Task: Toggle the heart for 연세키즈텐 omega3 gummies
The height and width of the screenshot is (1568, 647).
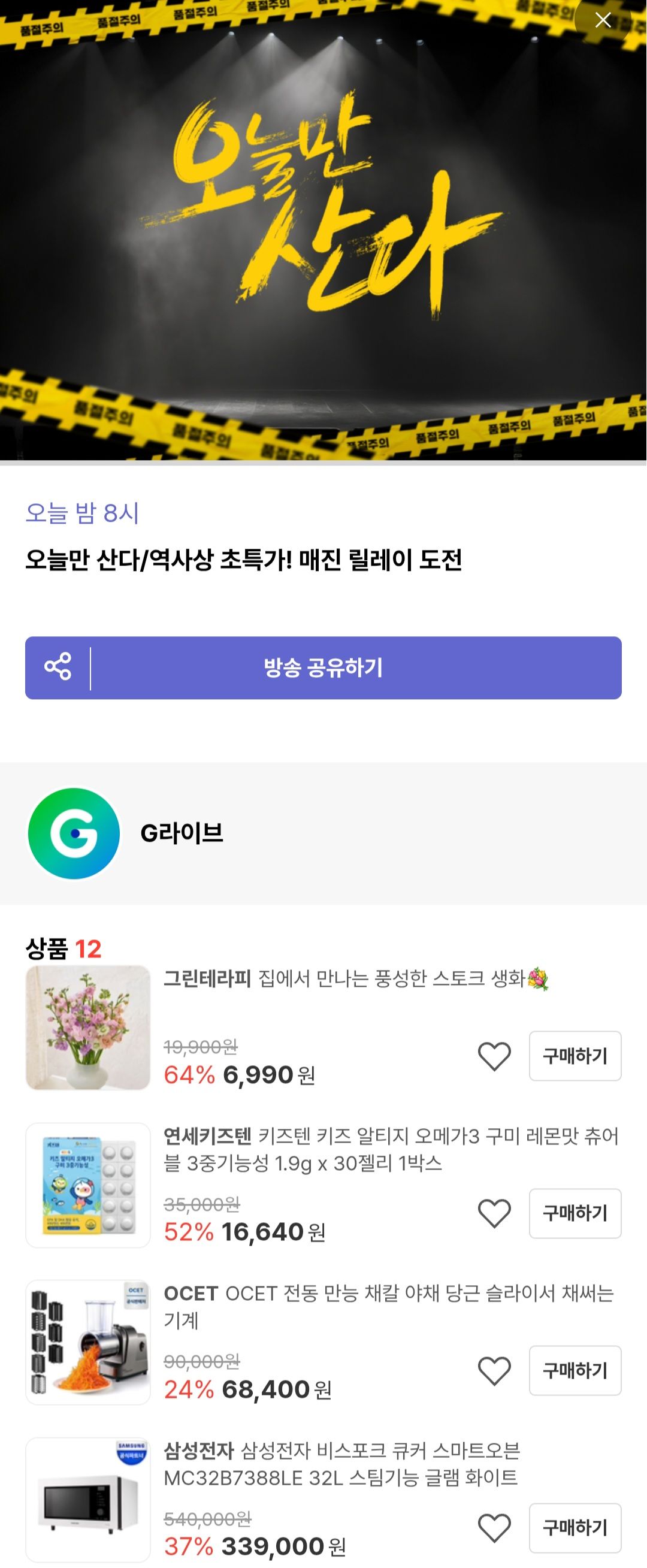Action: click(x=494, y=1214)
